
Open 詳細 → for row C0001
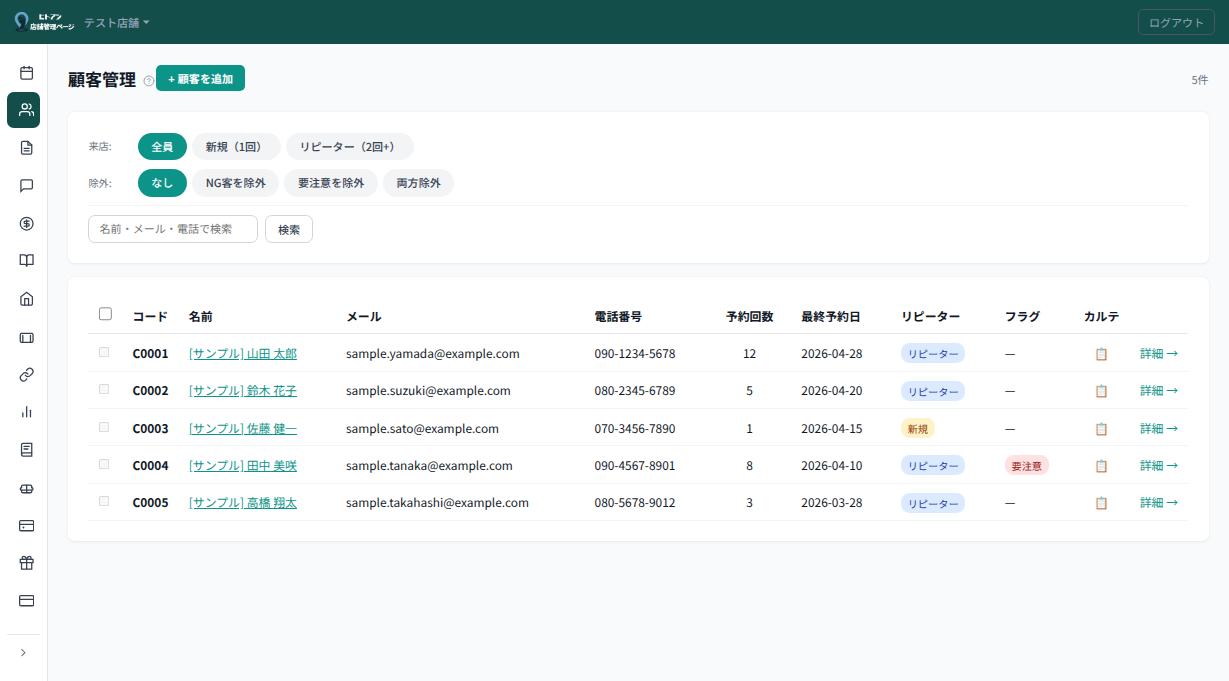pos(1159,354)
